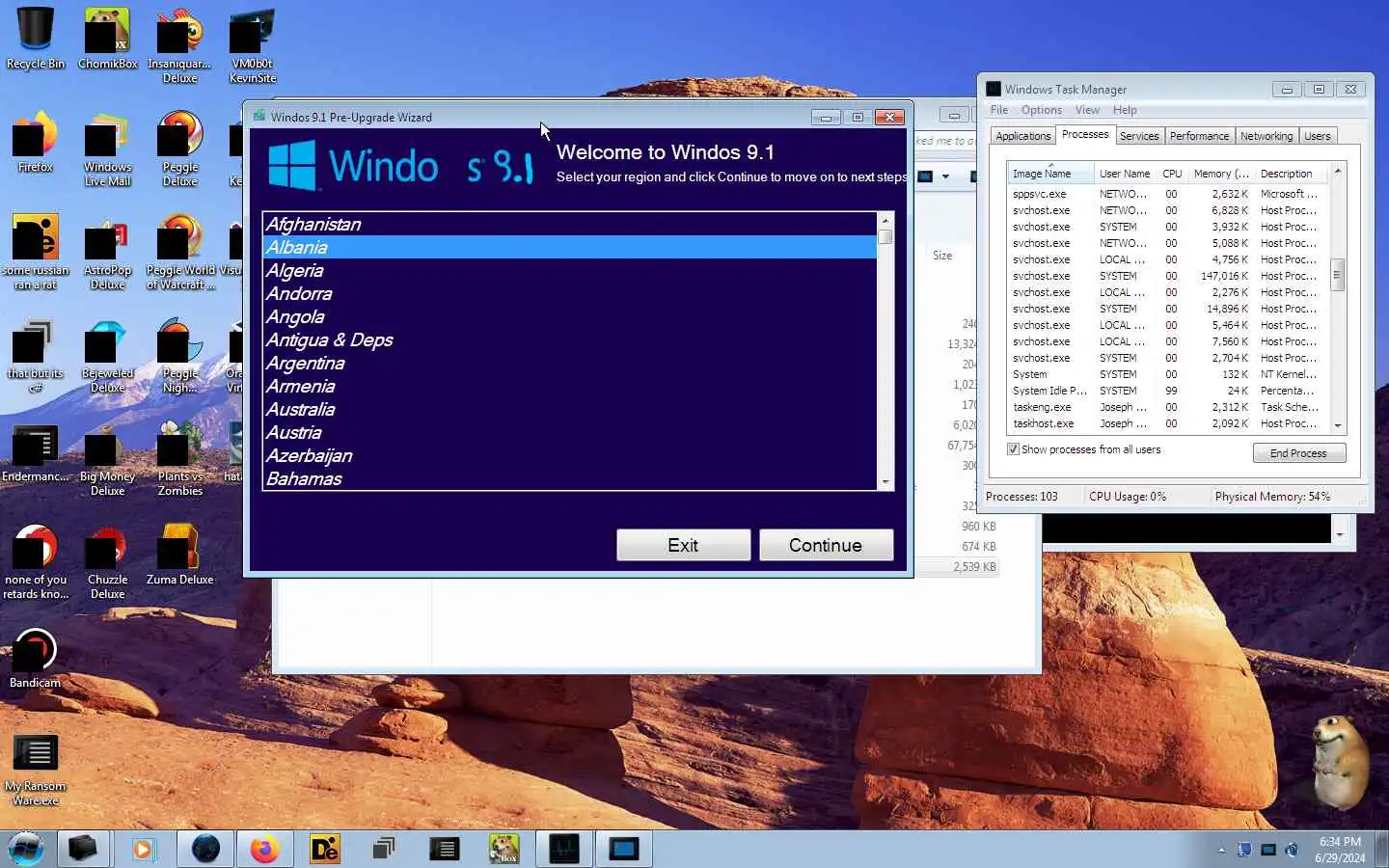Click the volume icon in system tray
Image resolution: width=1389 pixels, height=868 pixels.
point(1293,850)
